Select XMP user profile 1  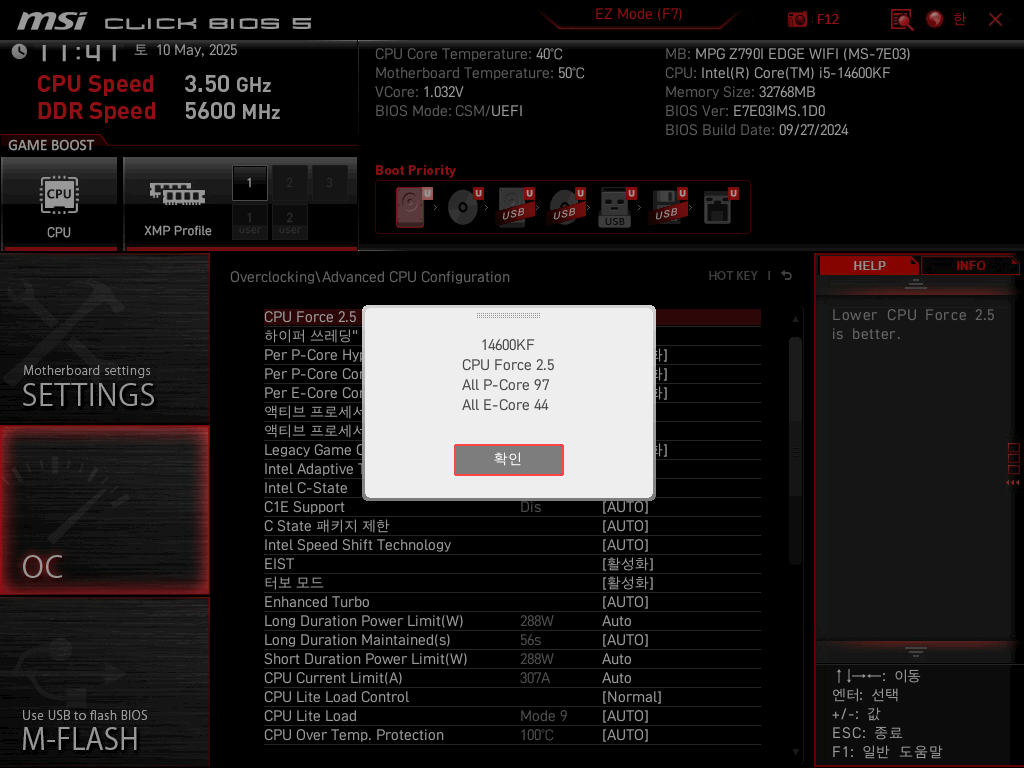tap(249, 222)
